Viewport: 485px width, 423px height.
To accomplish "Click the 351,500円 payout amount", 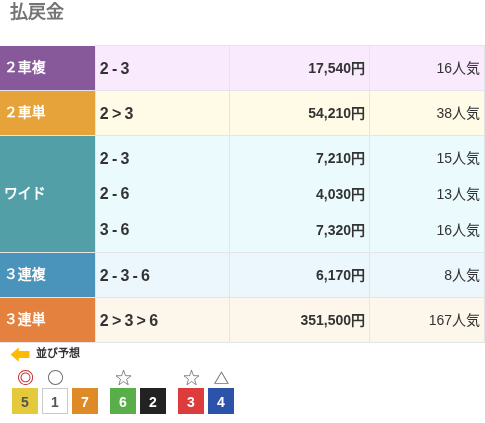I will tap(332, 320).
